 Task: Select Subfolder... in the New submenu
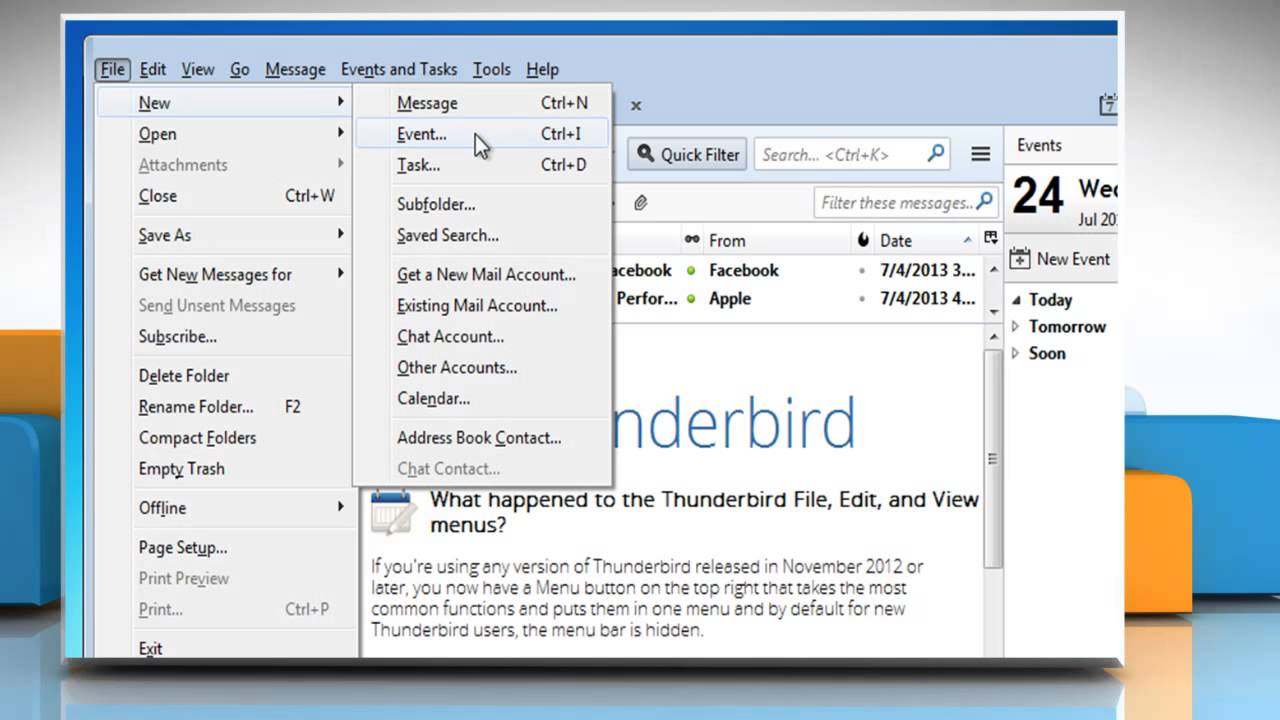click(483, 204)
